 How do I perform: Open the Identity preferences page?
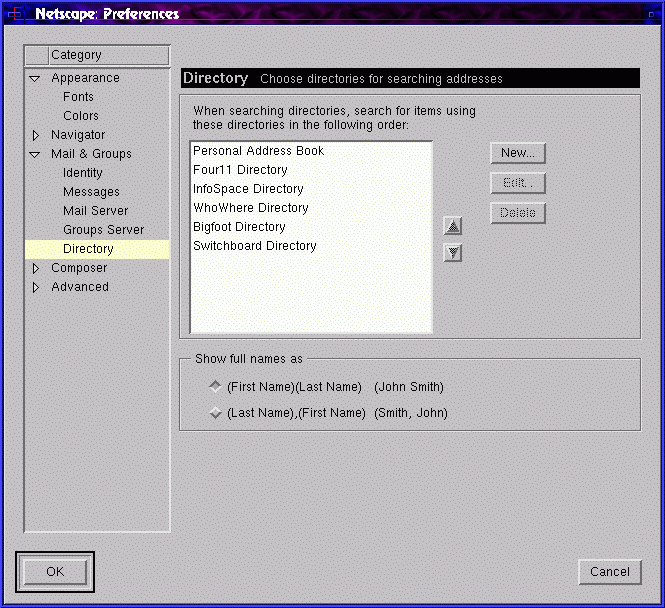(x=83, y=173)
